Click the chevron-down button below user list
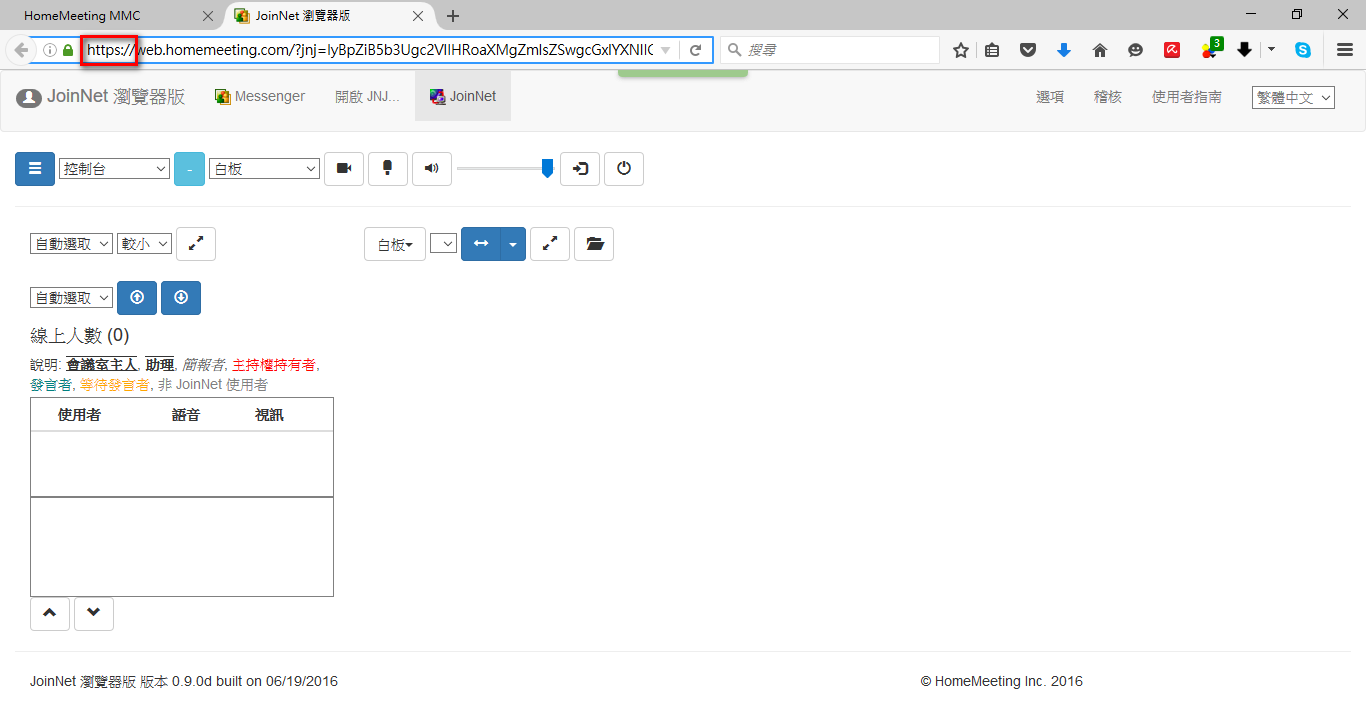This screenshot has height=728, width=1366. pyautogui.click(x=94, y=614)
